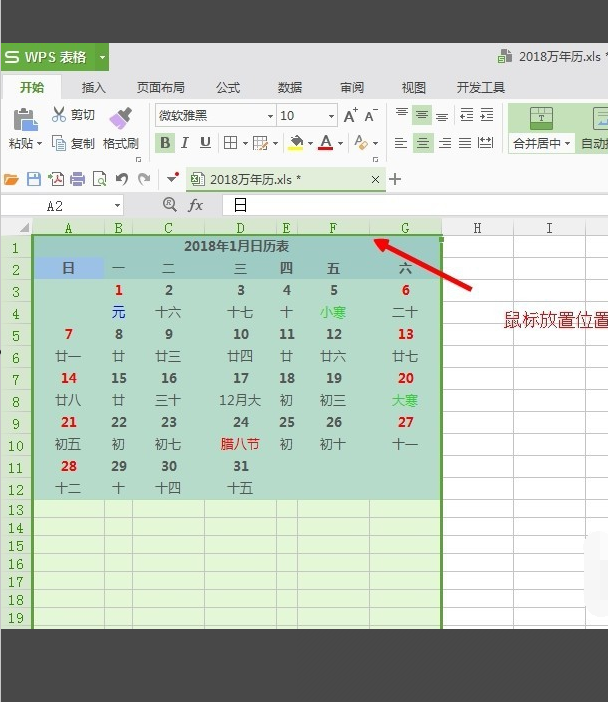This screenshot has height=702, width=608.
Task: Click the draw border table icon
Action: click(260, 143)
